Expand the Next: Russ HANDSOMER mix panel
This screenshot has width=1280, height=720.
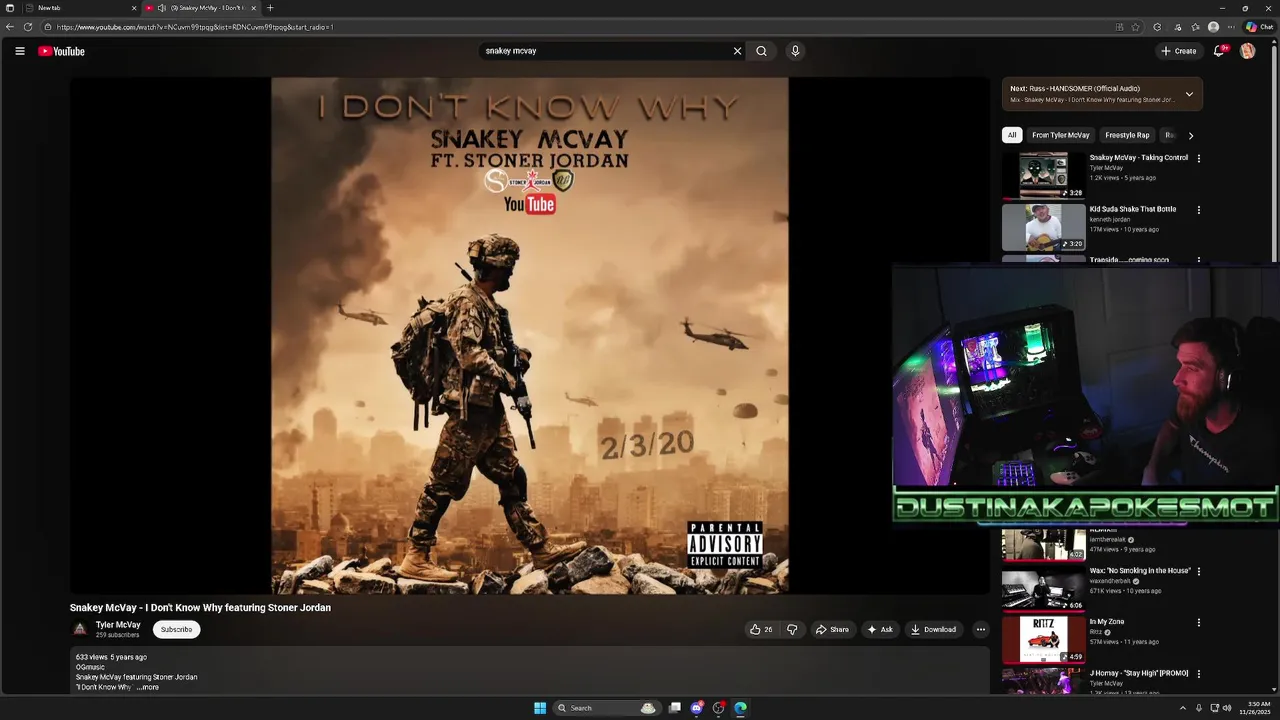point(1189,94)
